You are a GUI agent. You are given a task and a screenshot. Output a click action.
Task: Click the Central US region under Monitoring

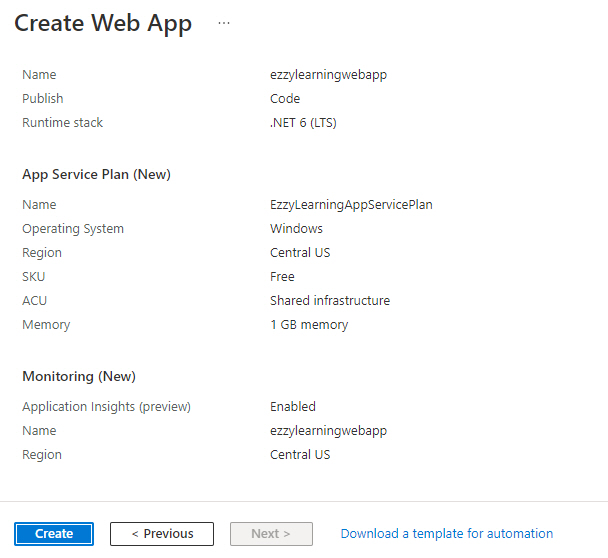300,454
